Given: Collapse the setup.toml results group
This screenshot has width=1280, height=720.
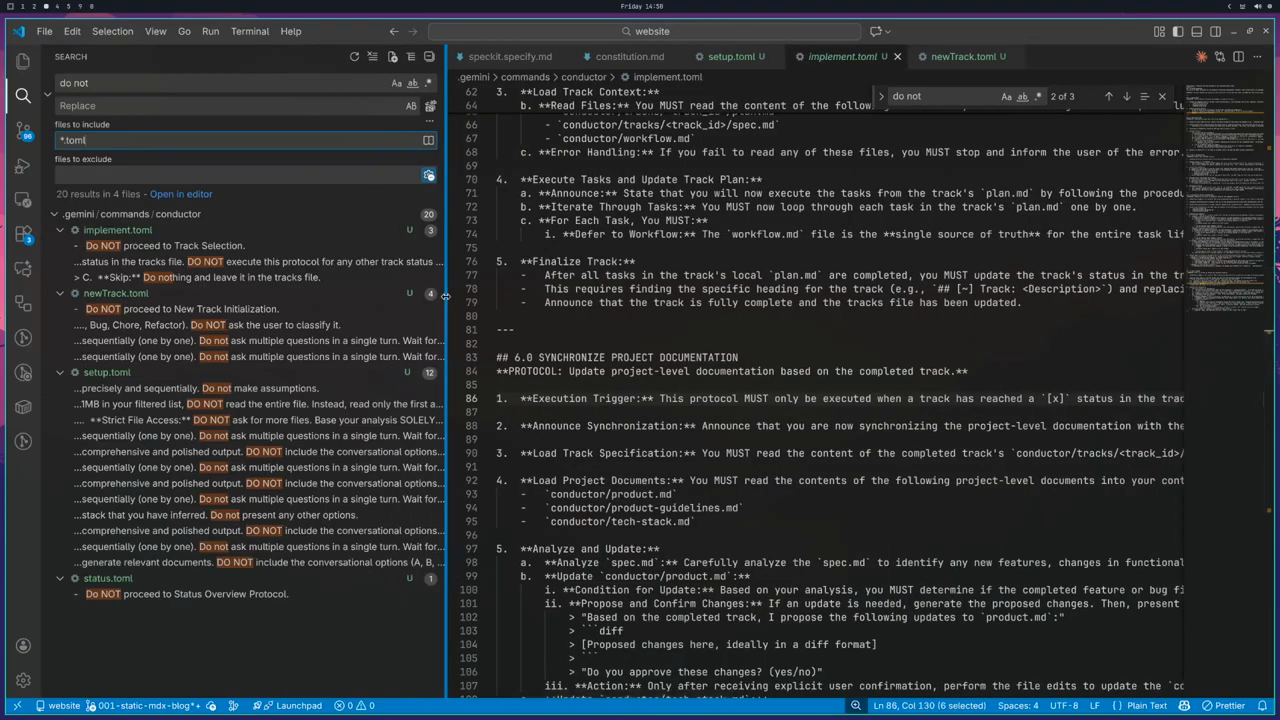Looking at the screenshot, I should coord(60,373).
